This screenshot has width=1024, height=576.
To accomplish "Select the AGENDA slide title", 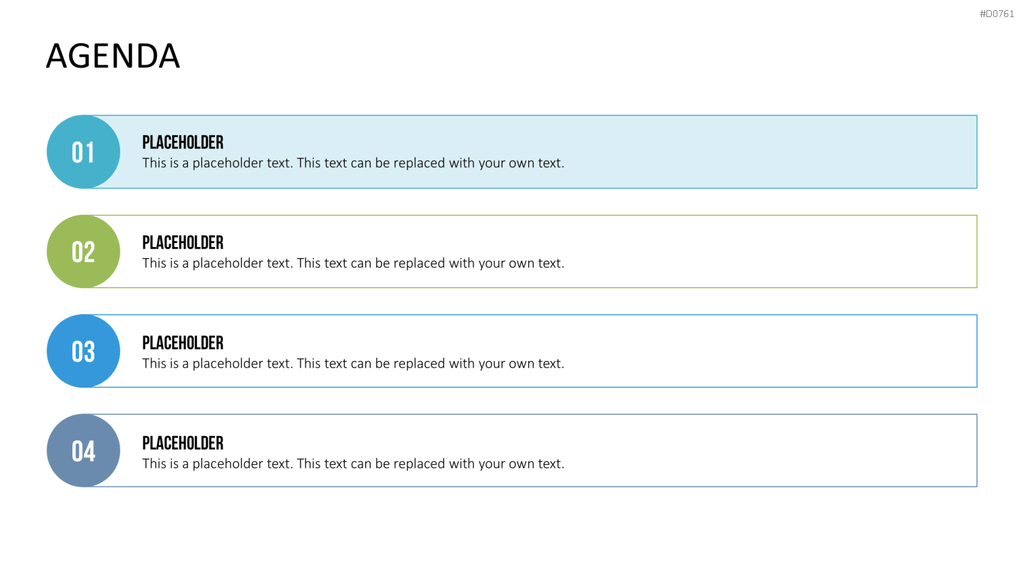I will click(113, 56).
